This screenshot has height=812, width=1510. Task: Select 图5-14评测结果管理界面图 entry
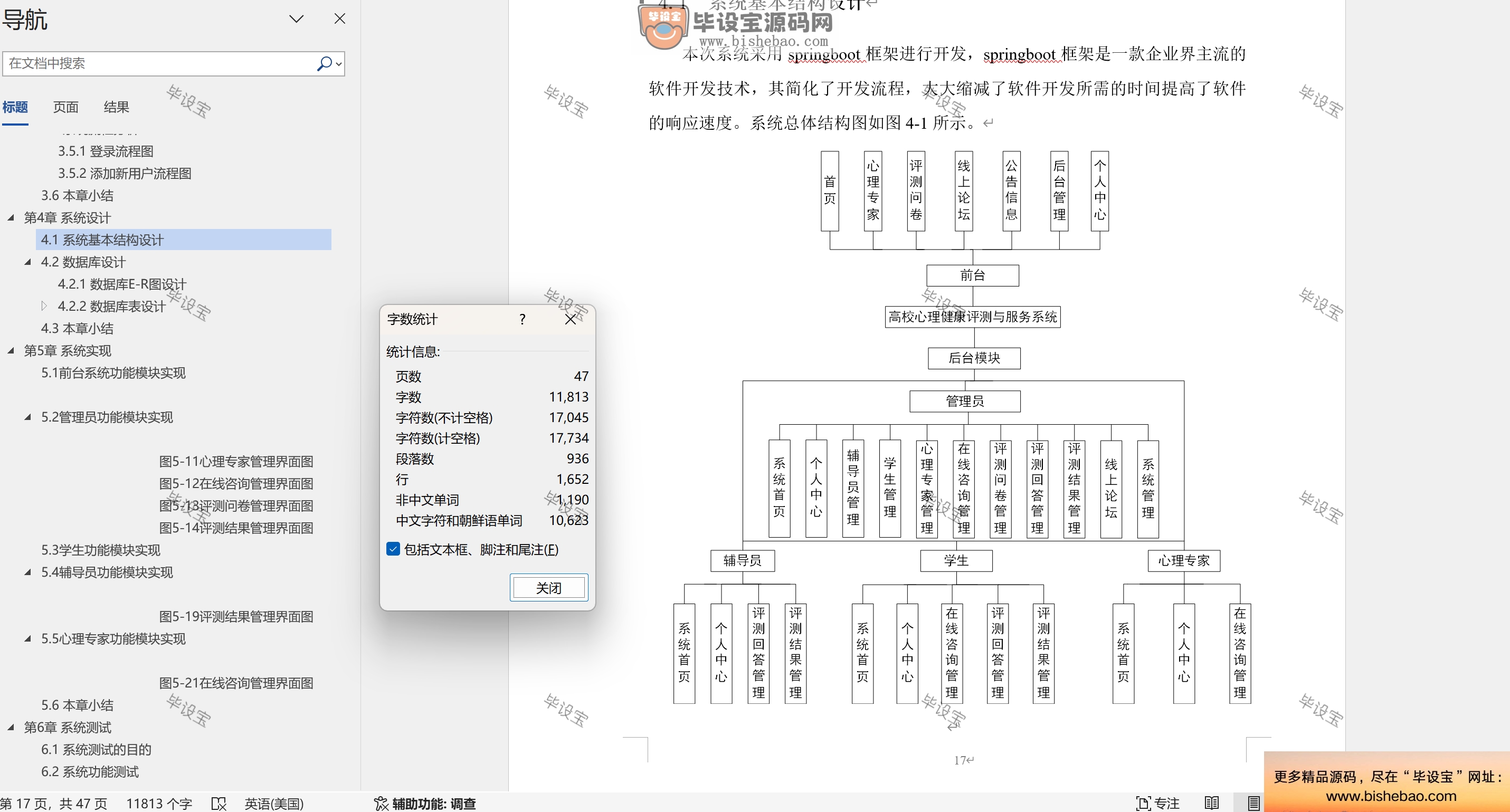235,528
